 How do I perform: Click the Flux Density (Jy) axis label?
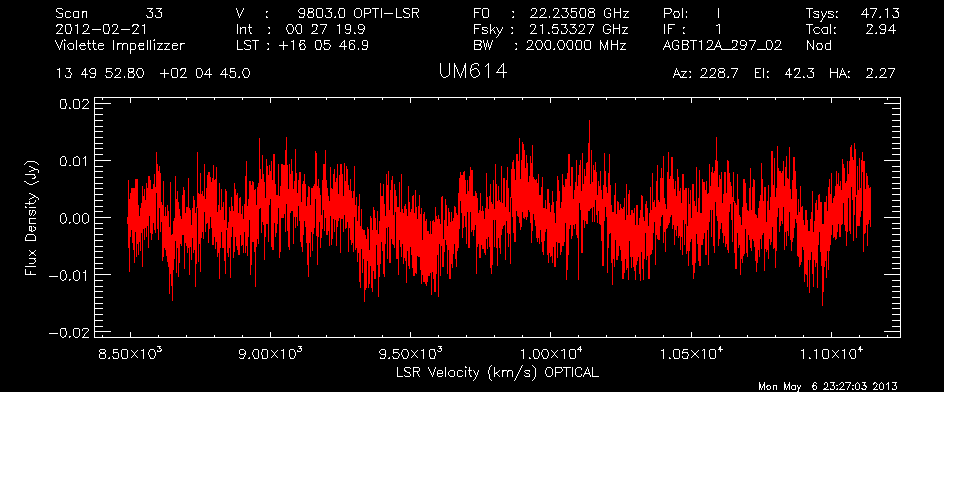tap(31, 217)
